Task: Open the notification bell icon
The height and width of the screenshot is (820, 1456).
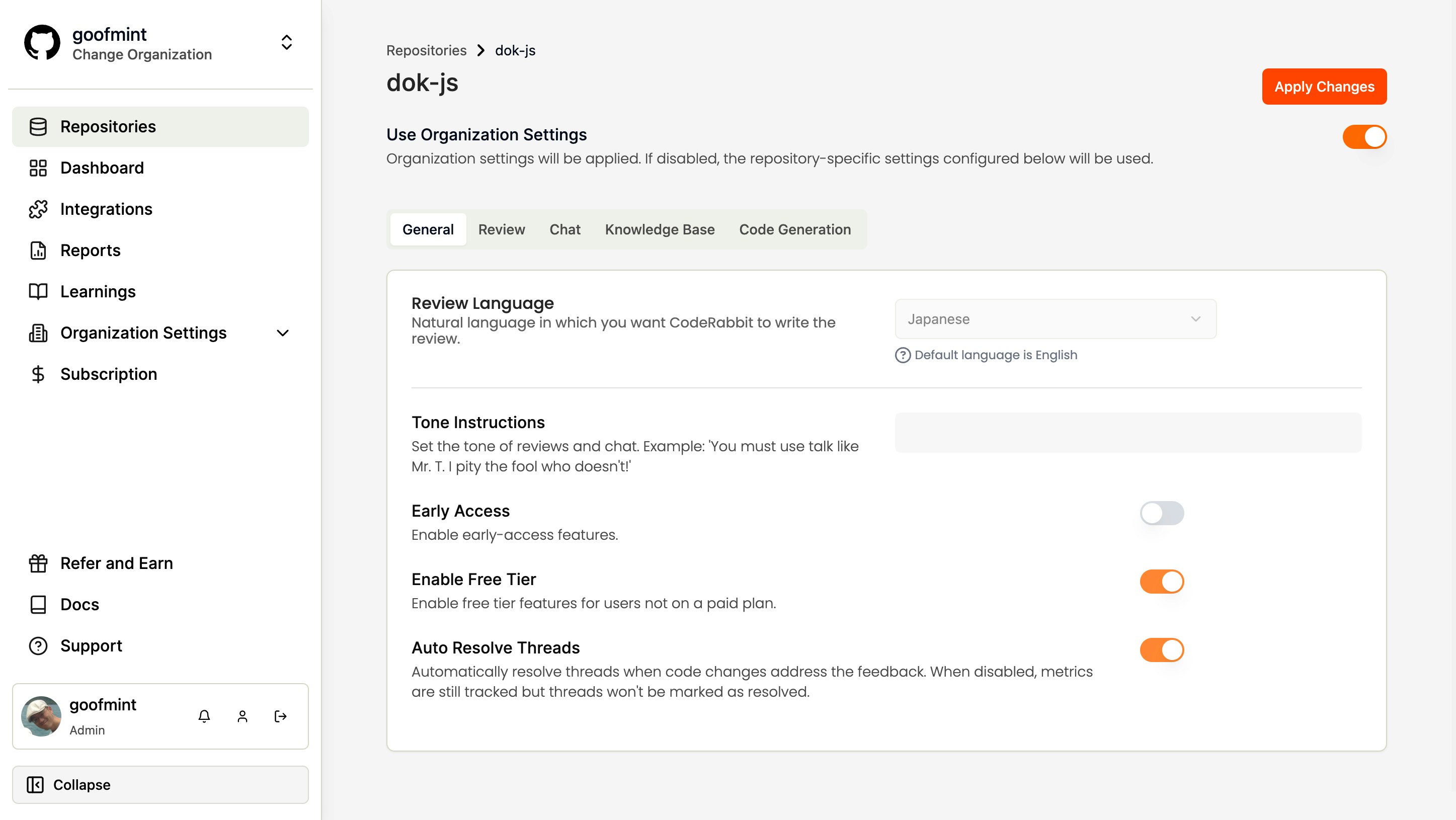Action: tap(205, 716)
